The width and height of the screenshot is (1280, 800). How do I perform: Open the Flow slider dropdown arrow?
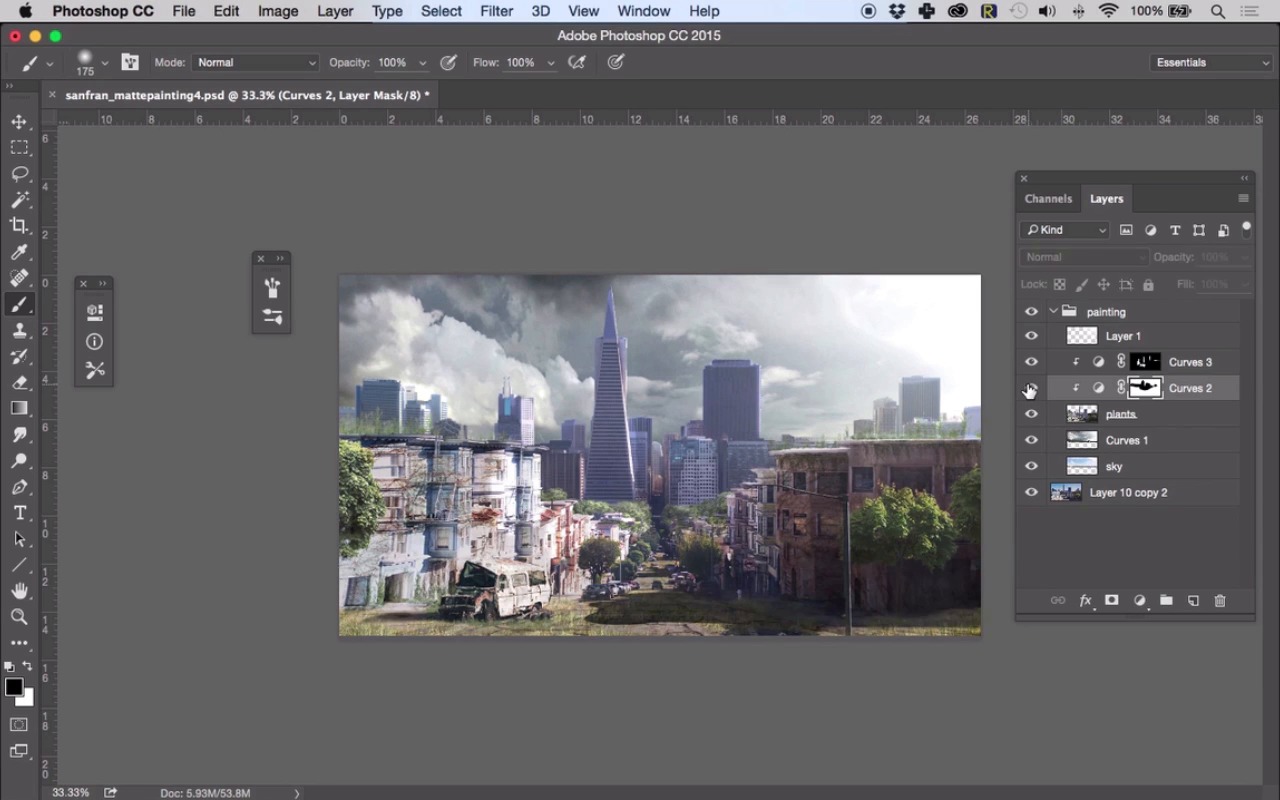pyautogui.click(x=550, y=62)
